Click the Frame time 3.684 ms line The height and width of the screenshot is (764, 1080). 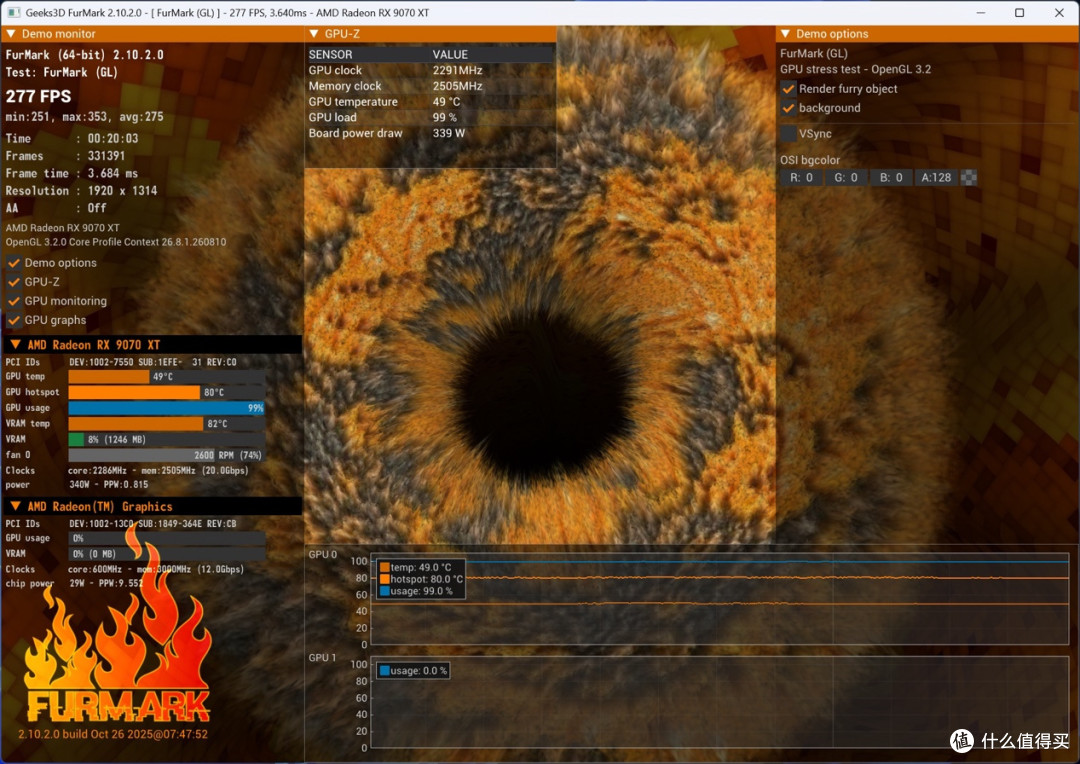72,174
